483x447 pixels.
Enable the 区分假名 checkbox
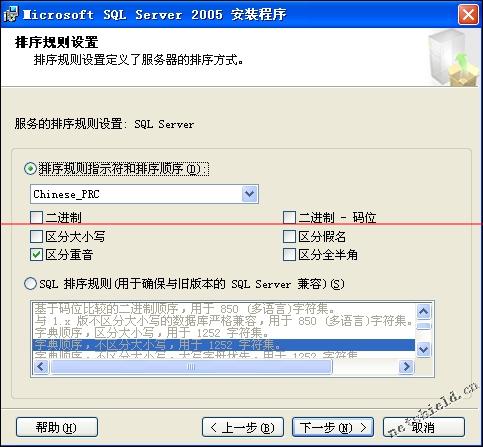[x=289, y=236]
